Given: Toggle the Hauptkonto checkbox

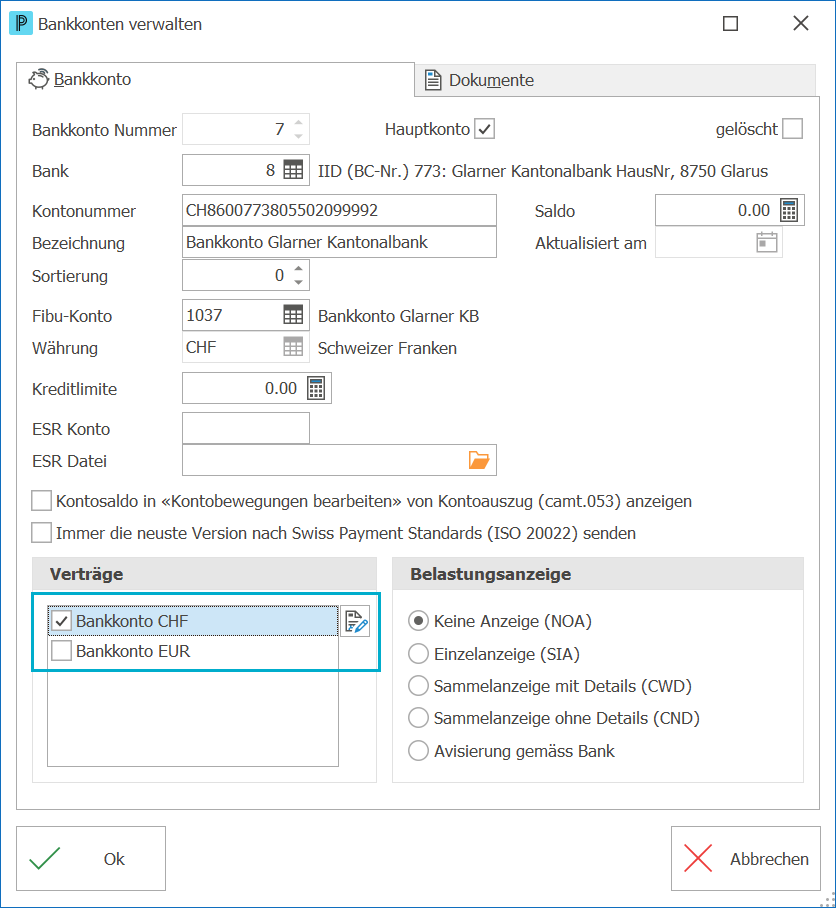Looking at the screenshot, I should pos(485,129).
